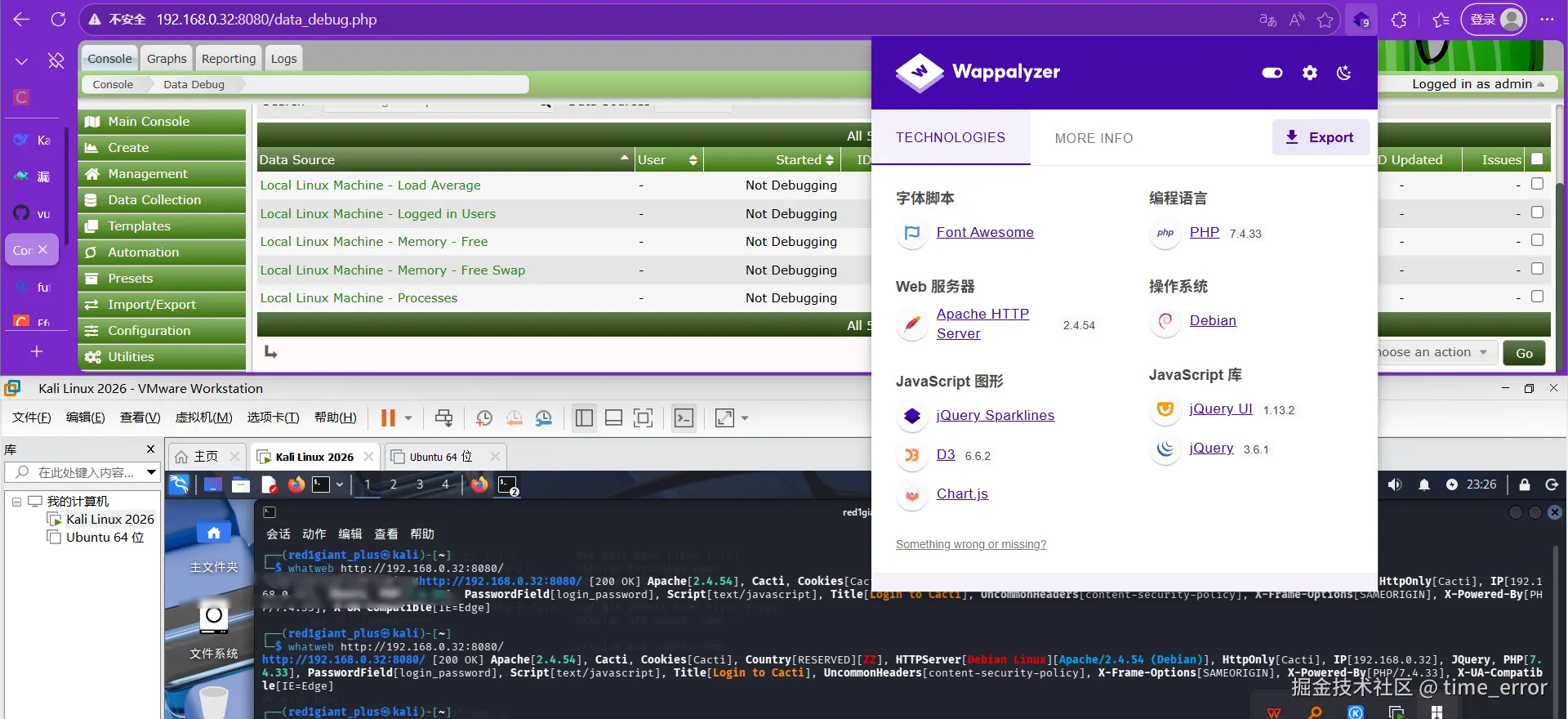Open Data Collection in Cacti sidebar
The height and width of the screenshot is (719, 1568).
pyautogui.click(x=162, y=200)
